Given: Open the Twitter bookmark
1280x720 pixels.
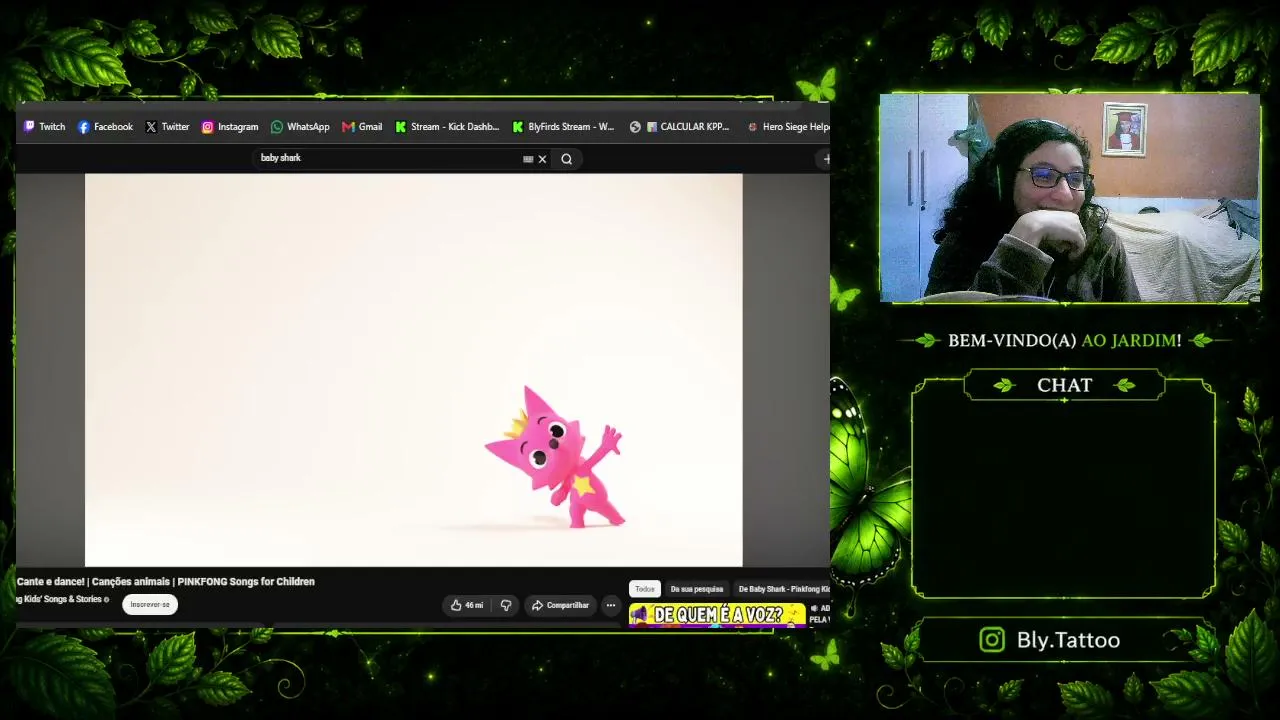Looking at the screenshot, I should pyautogui.click(x=167, y=127).
